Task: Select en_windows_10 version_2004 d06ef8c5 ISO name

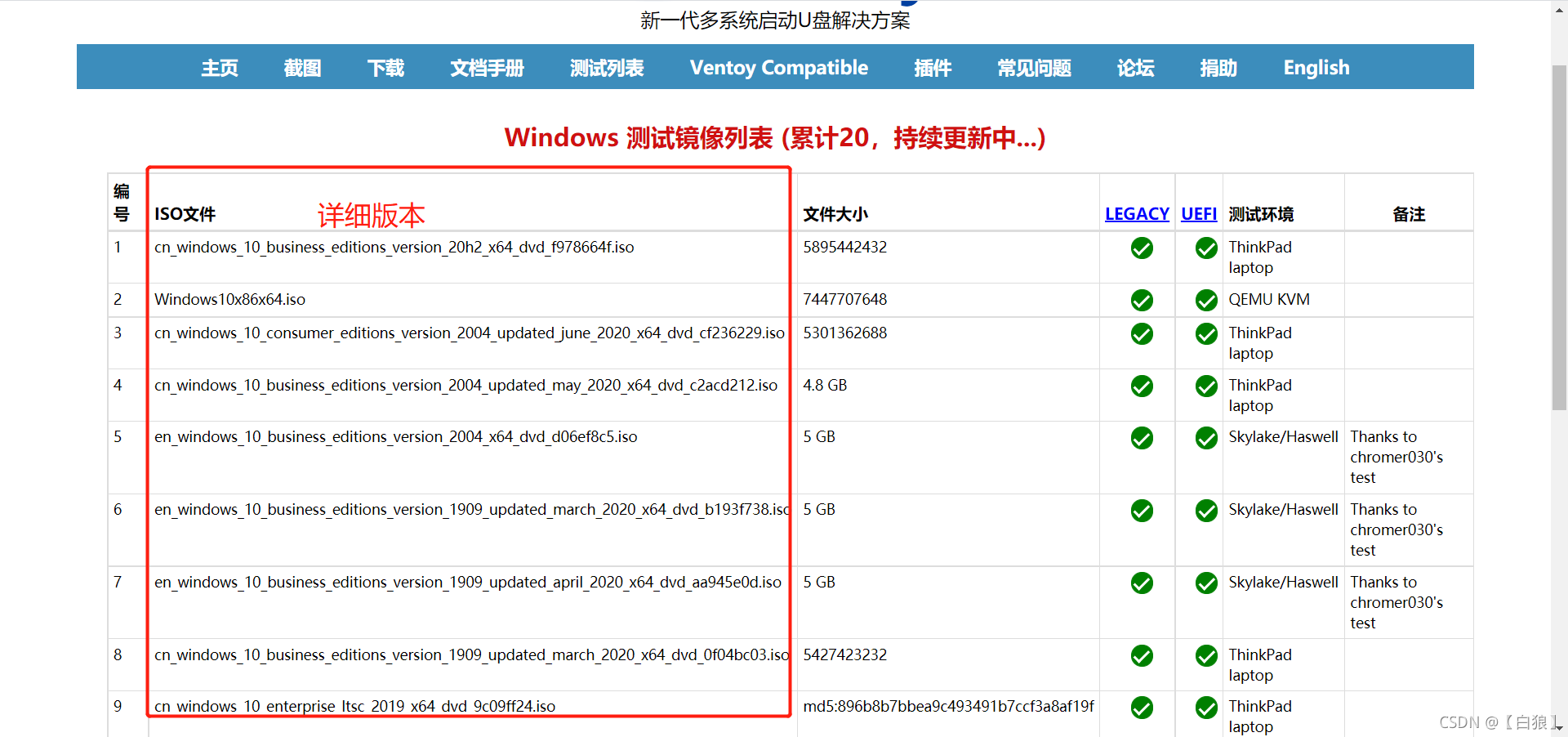Action: tap(395, 436)
